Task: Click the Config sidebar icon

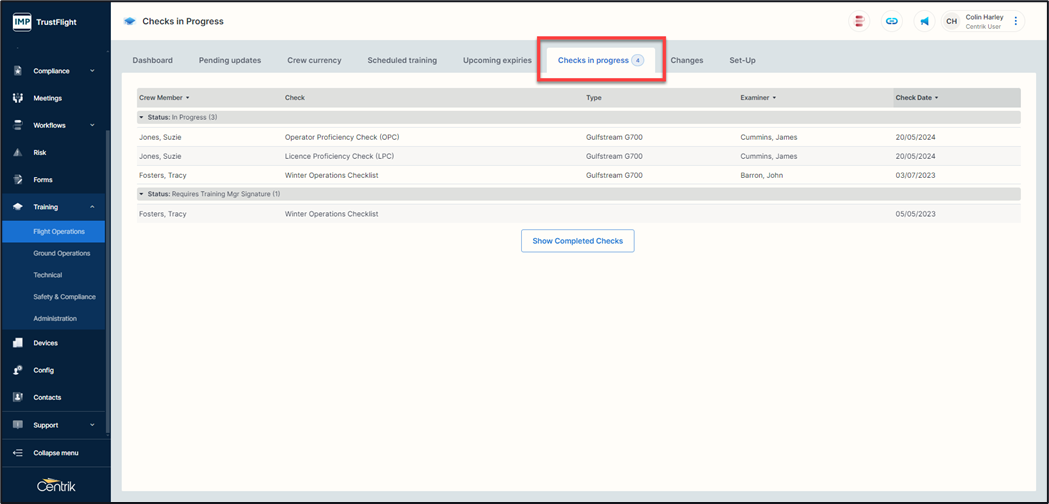Action: [x=18, y=370]
